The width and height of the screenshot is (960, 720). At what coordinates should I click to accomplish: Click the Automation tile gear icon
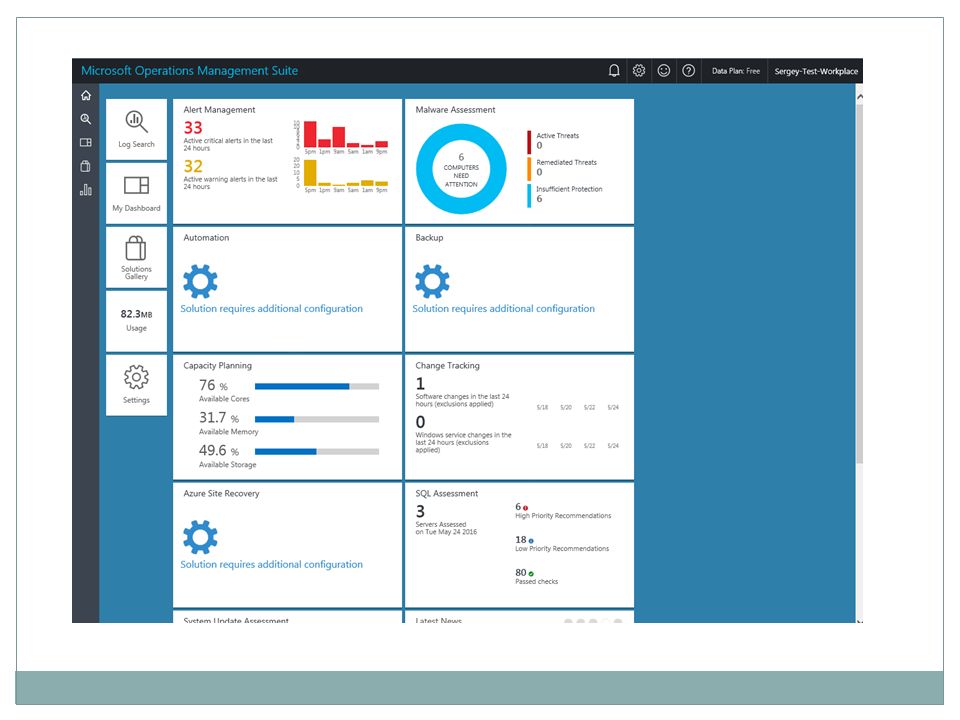pyautogui.click(x=200, y=282)
